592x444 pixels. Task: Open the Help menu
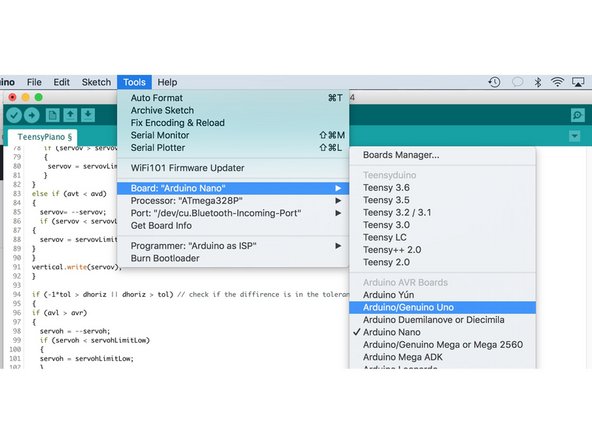[x=167, y=82]
